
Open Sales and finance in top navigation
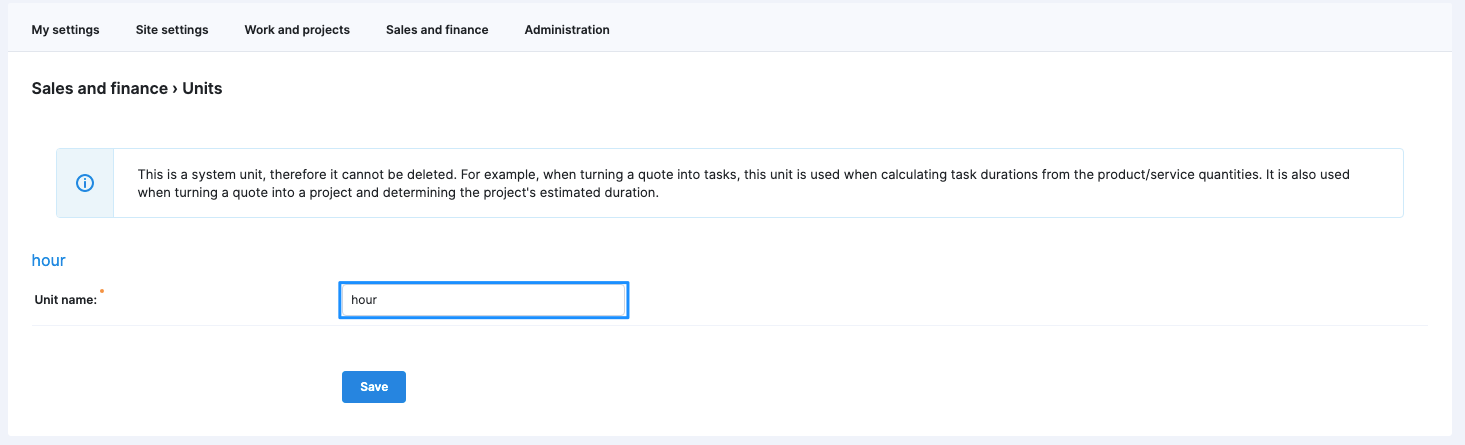437,30
